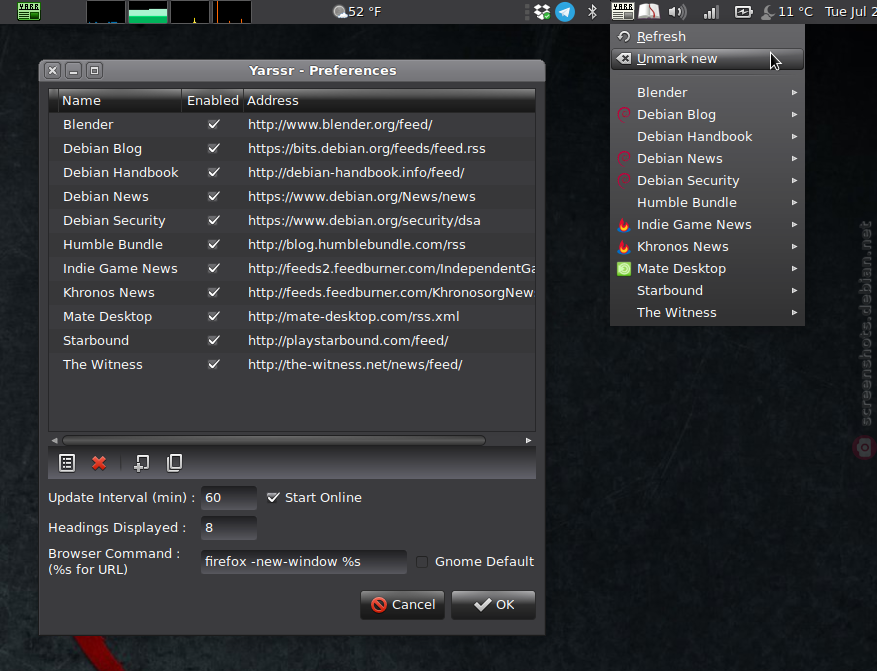Click the YARR applet icon at top-left panel

(29, 11)
